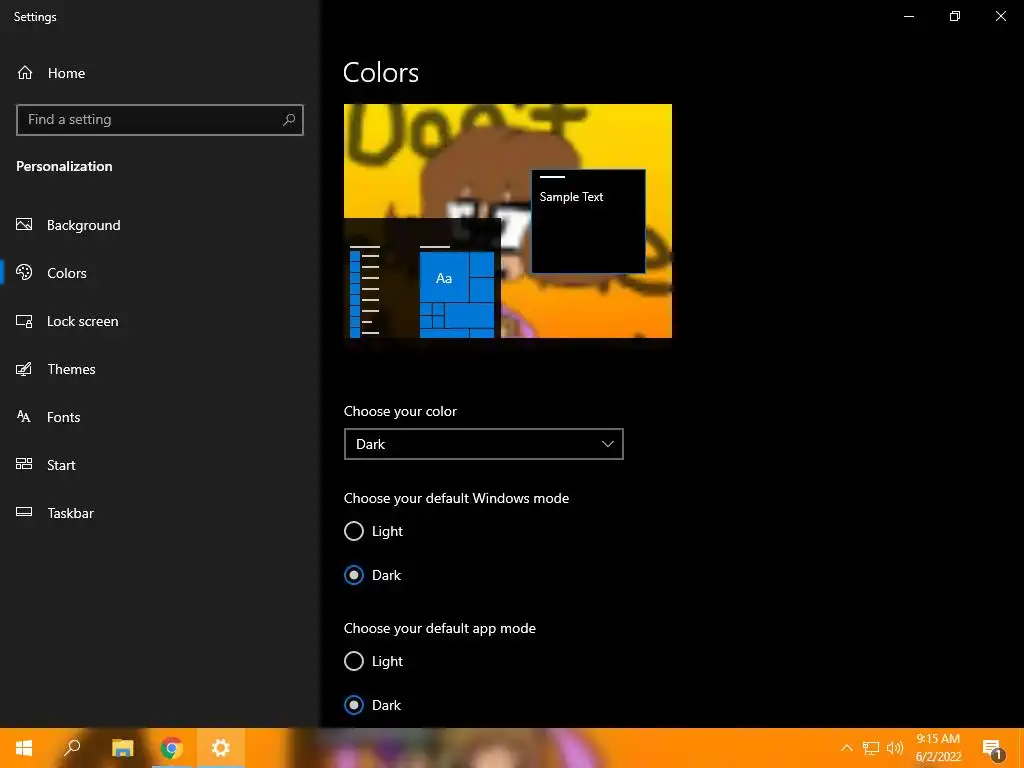This screenshot has height=768, width=1024.
Task: Click the Sample Text preview window
Action: tap(588, 221)
